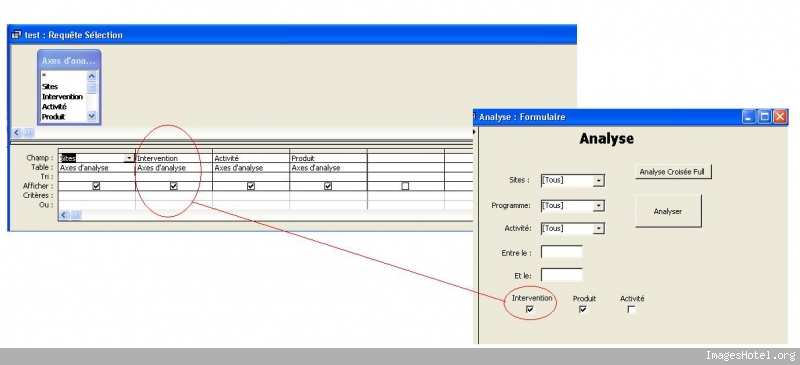Click the Tri cell under the Activité column
800x365 pixels.
(x=251, y=177)
